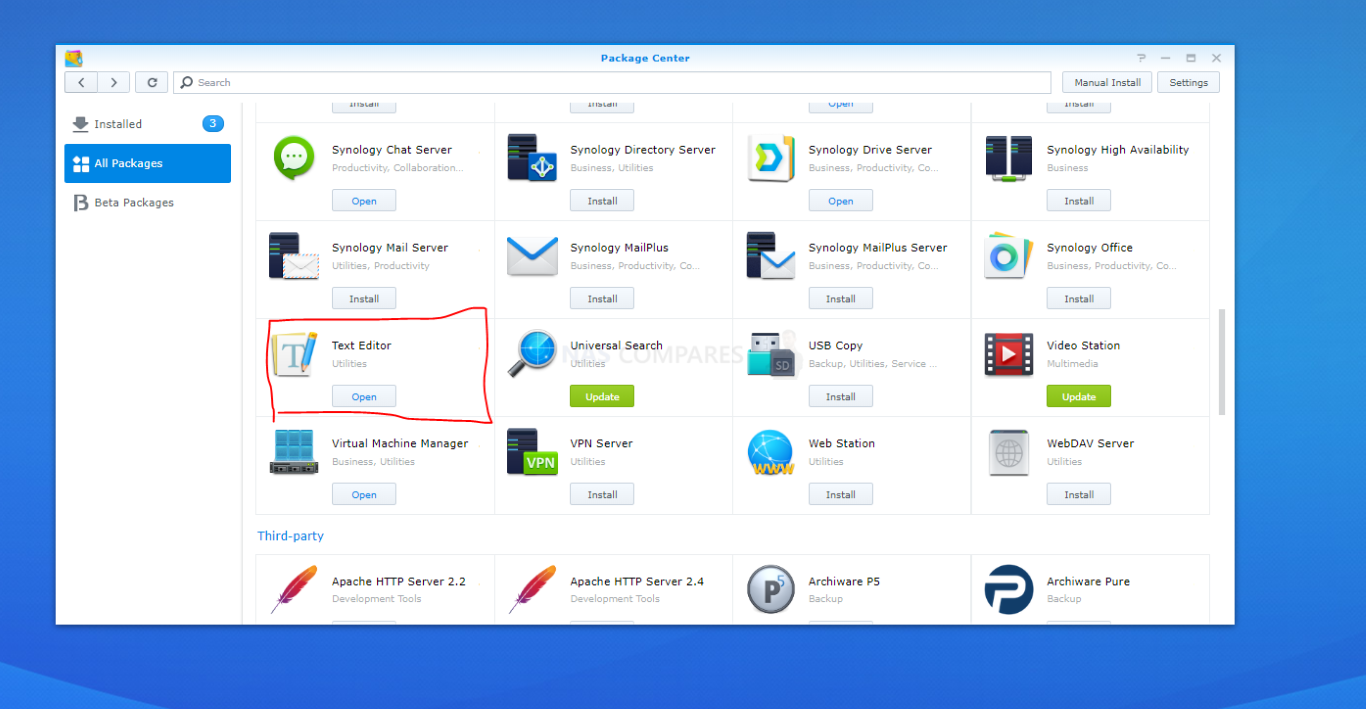This screenshot has width=1366, height=709.
Task: Click the Apache HTTP Server 2.4 feather icon
Action: click(531, 590)
